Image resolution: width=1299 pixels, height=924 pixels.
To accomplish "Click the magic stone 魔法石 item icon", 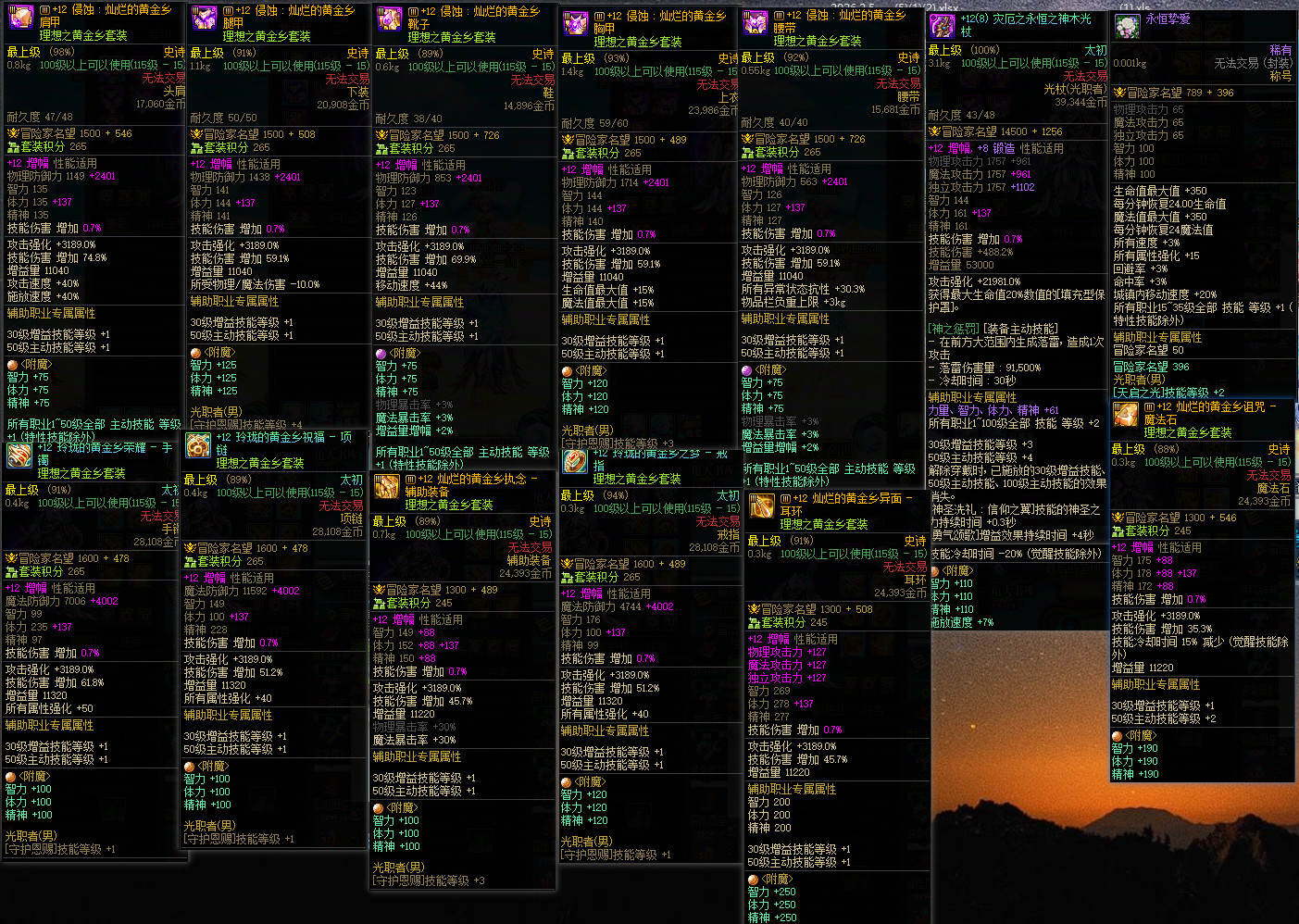I will pos(1126,415).
